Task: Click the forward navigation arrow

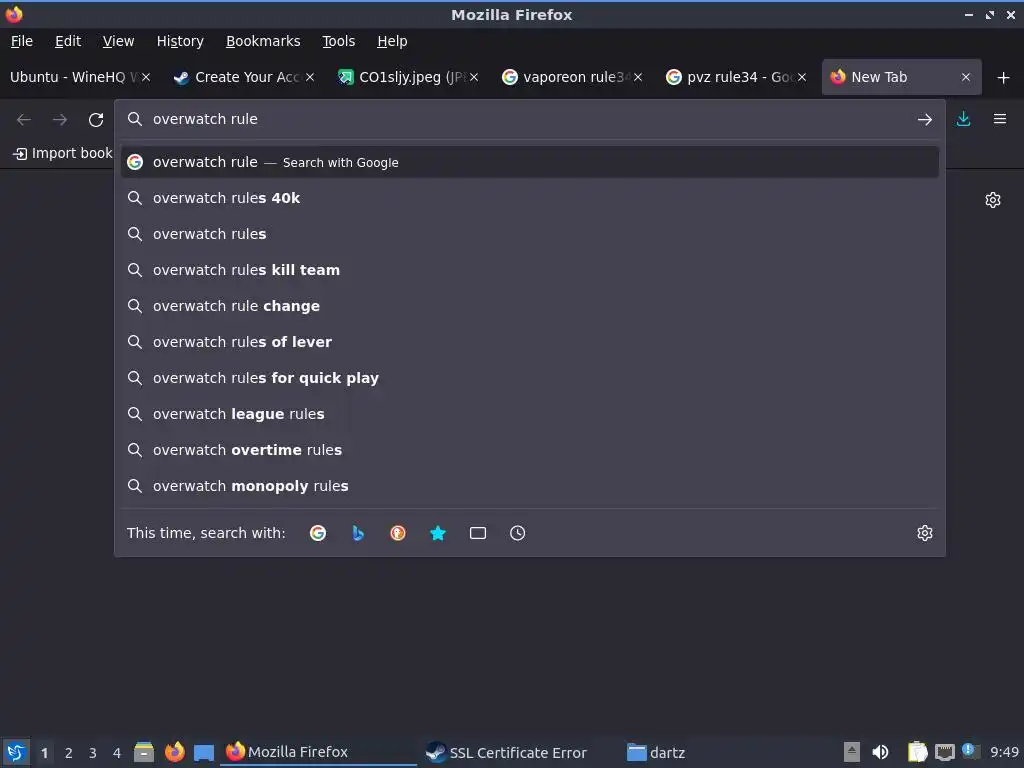Action: pyautogui.click(x=60, y=120)
